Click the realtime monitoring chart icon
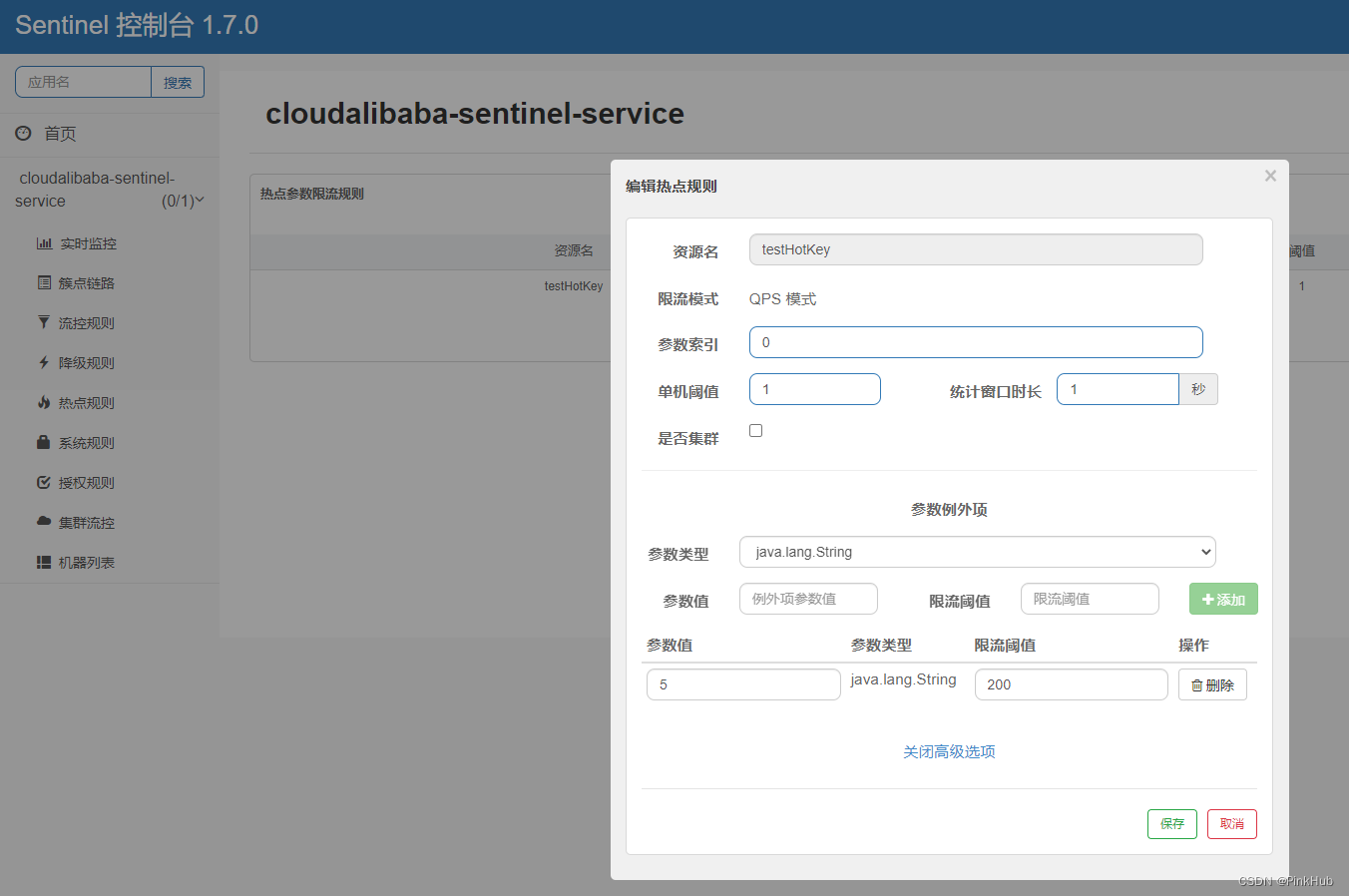 coord(44,243)
